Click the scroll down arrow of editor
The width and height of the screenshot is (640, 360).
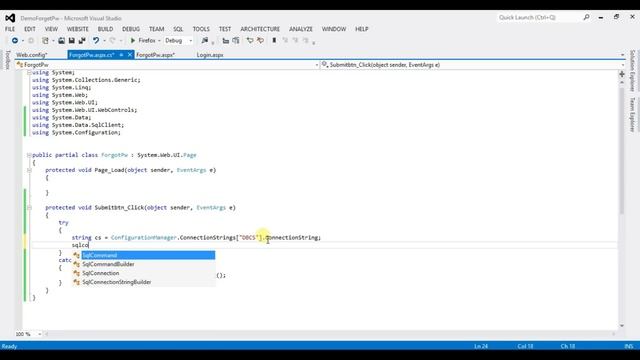click(x=622, y=325)
